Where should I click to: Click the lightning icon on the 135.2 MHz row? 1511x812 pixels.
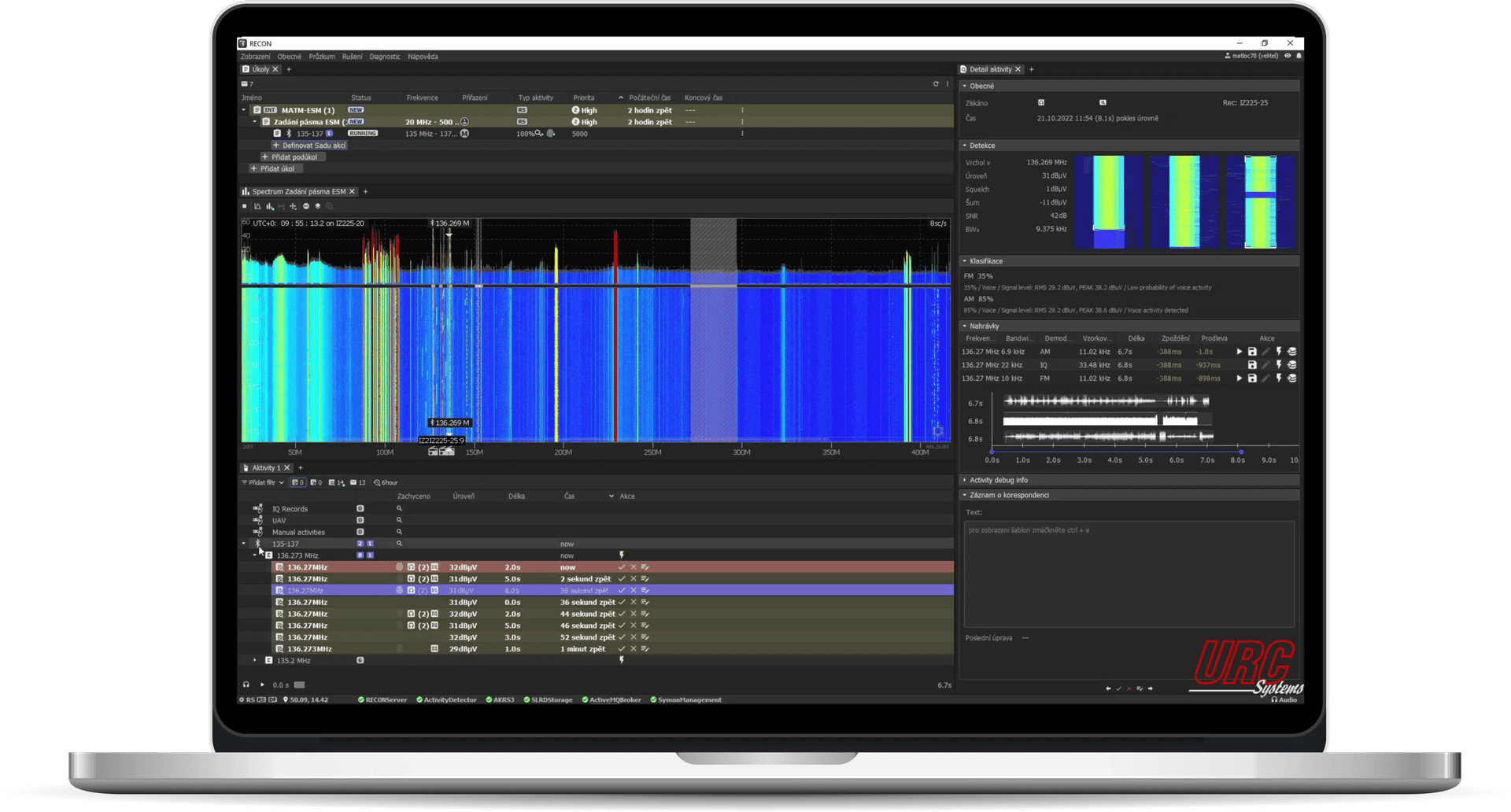point(622,660)
